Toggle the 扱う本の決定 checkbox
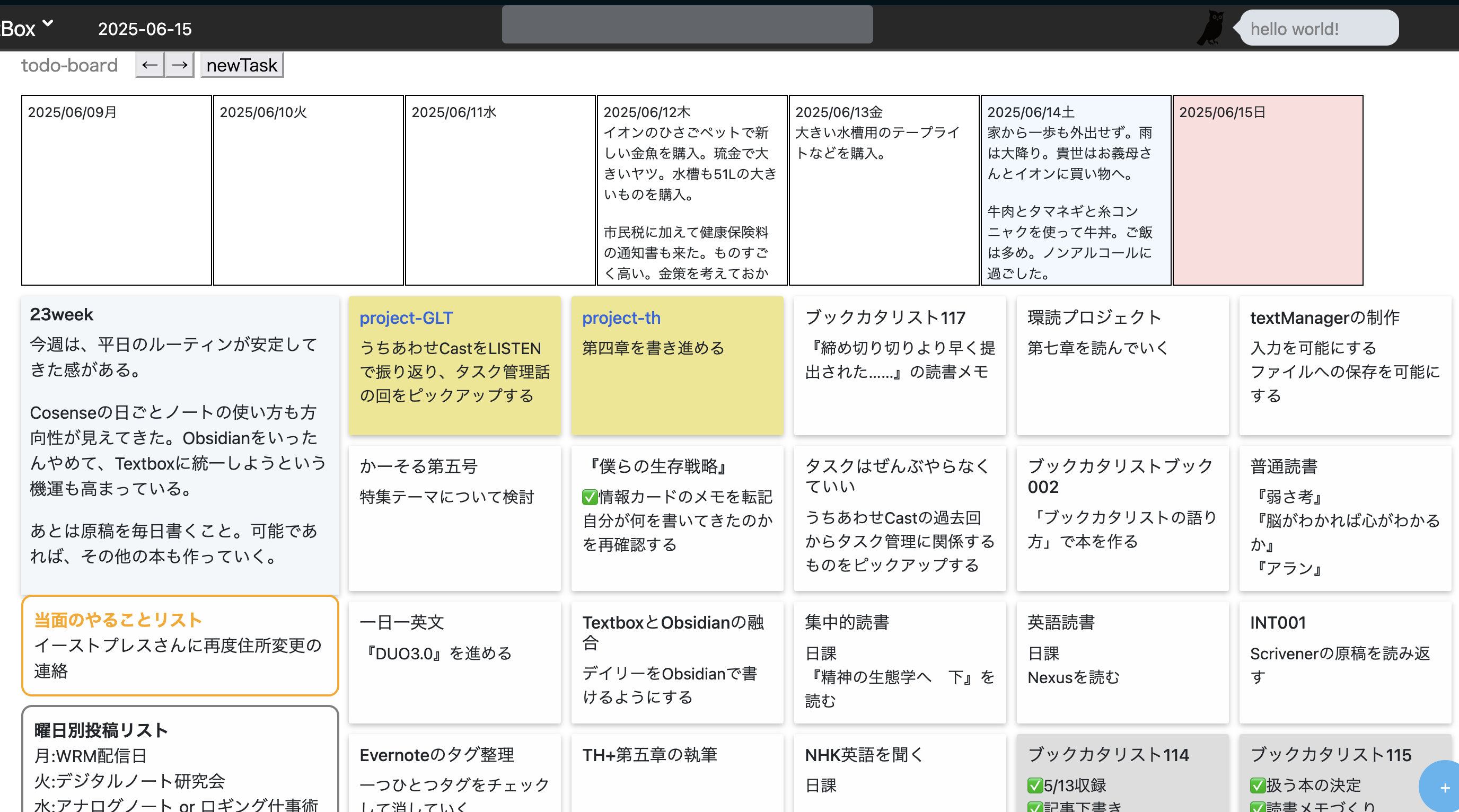Viewport: 1459px width, 812px height. 1258,785
